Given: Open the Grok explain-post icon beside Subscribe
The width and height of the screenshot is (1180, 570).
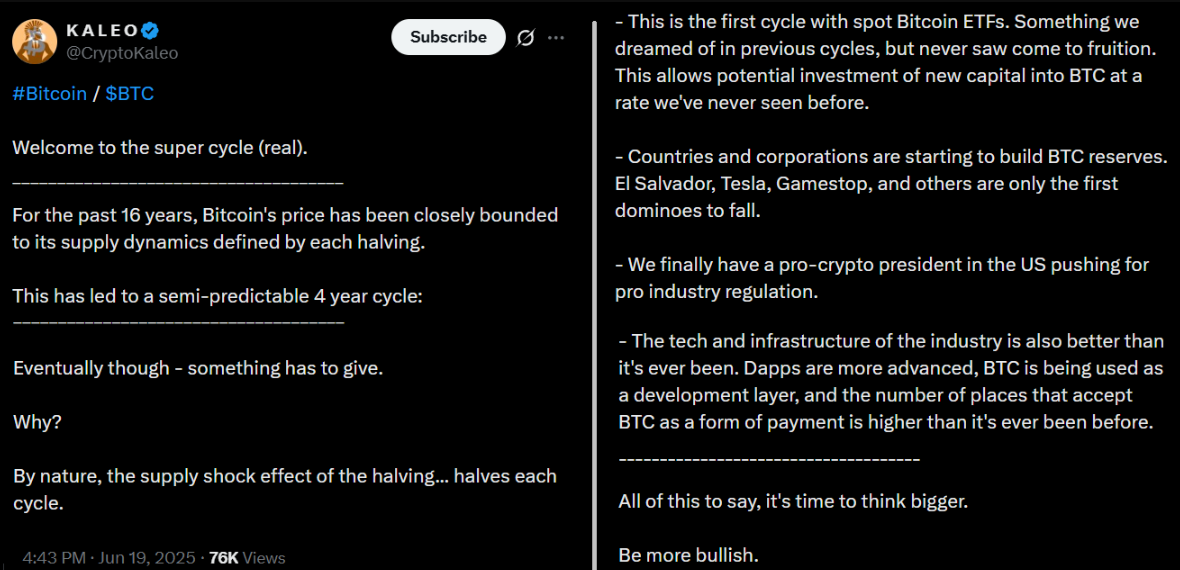Looking at the screenshot, I should pos(527,38).
